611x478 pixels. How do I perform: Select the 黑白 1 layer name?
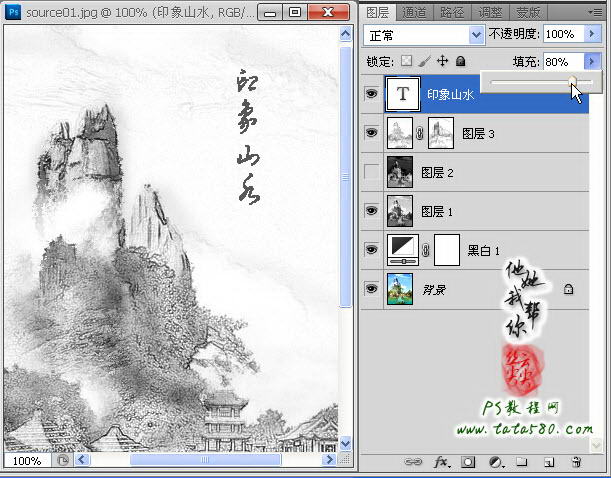click(483, 250)
